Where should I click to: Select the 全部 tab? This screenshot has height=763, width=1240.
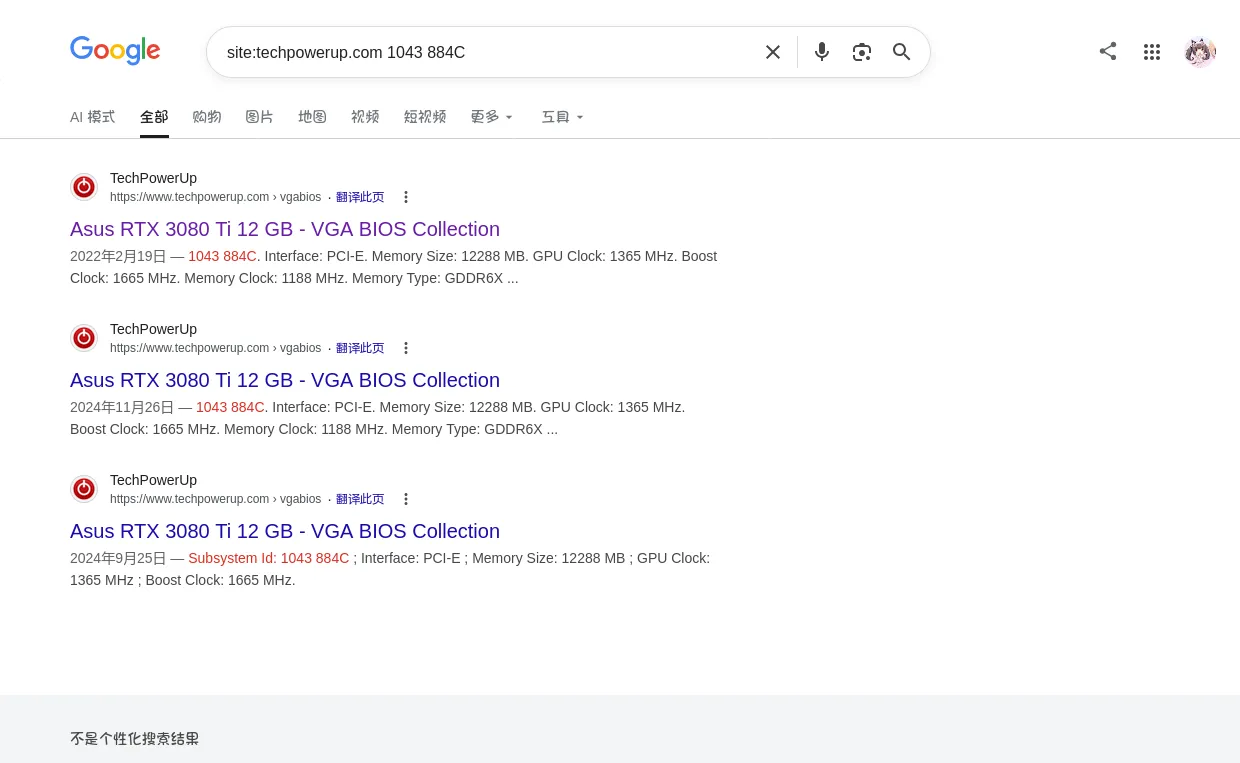point(154,117)
